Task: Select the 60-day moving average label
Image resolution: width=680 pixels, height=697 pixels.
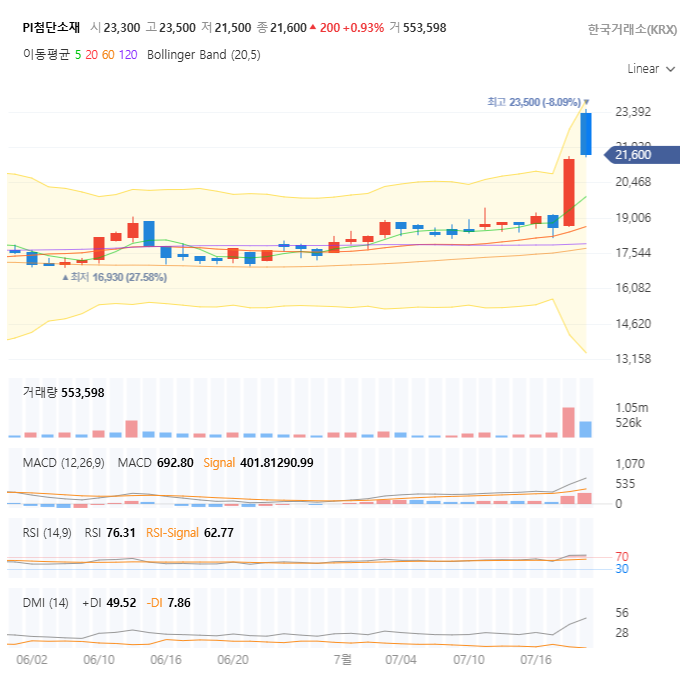Action: [108, 55]
